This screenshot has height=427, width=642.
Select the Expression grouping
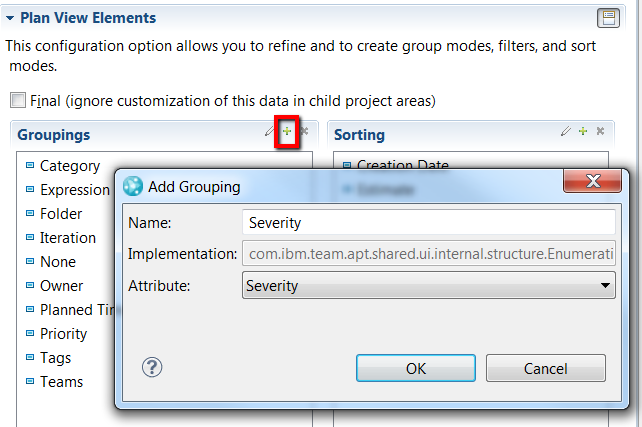(x=68, y=190)
